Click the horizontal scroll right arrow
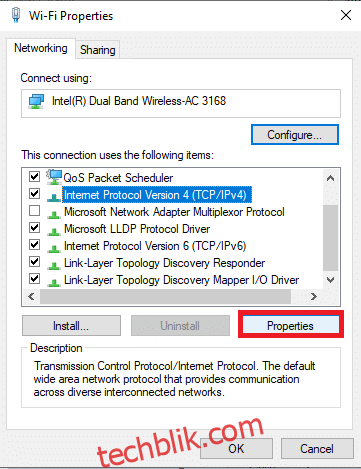This screenshot has height=469, width=361. [x=314, y=296]
